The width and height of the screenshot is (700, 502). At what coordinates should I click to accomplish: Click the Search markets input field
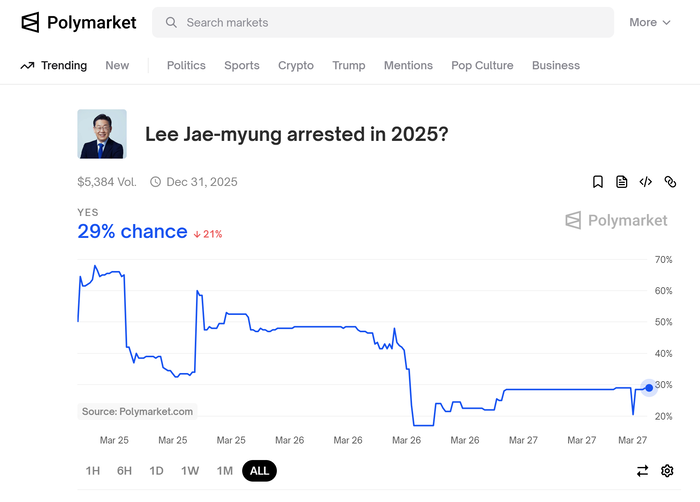tap(390, 22)
